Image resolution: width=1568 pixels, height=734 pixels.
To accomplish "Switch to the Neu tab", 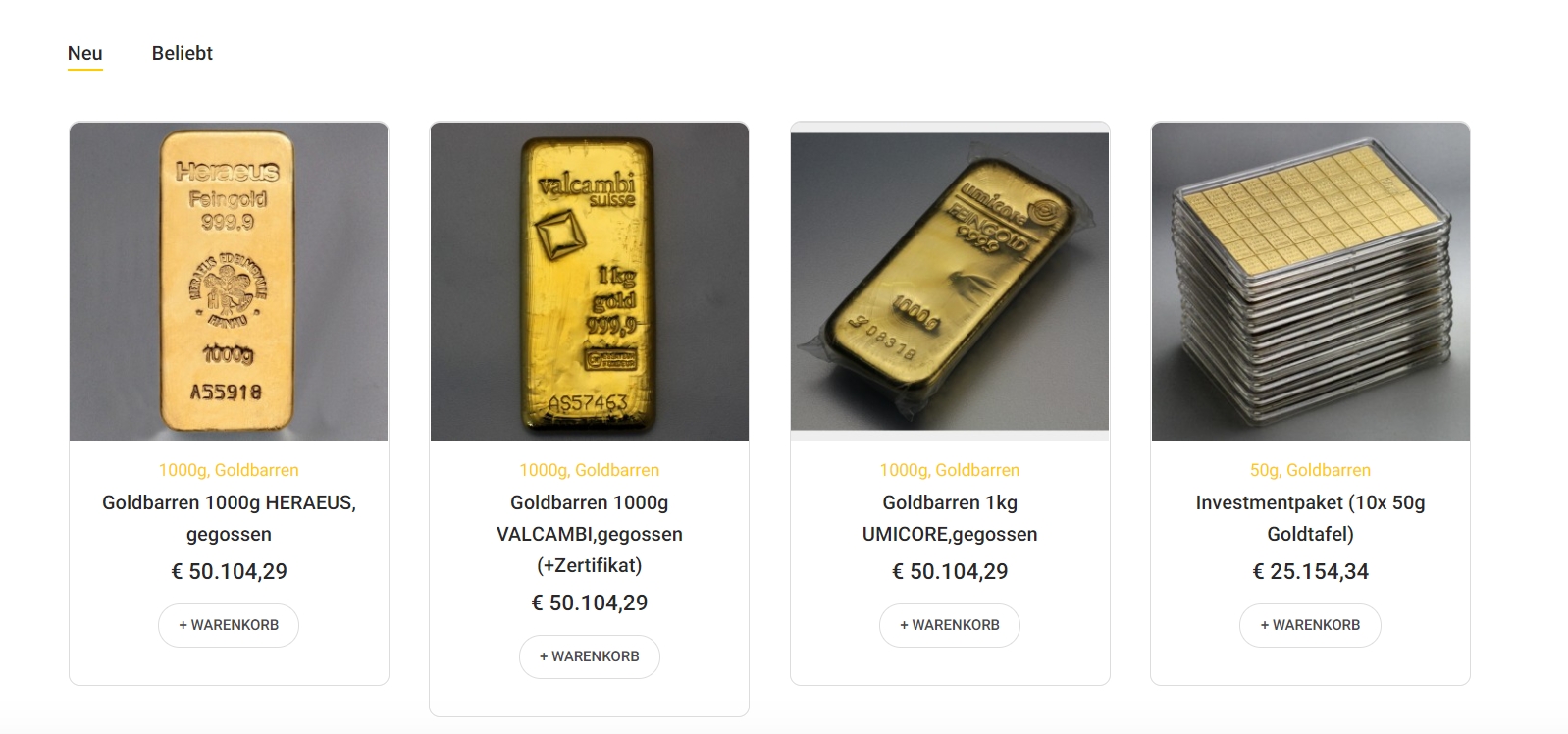I will tap(85, 54).
